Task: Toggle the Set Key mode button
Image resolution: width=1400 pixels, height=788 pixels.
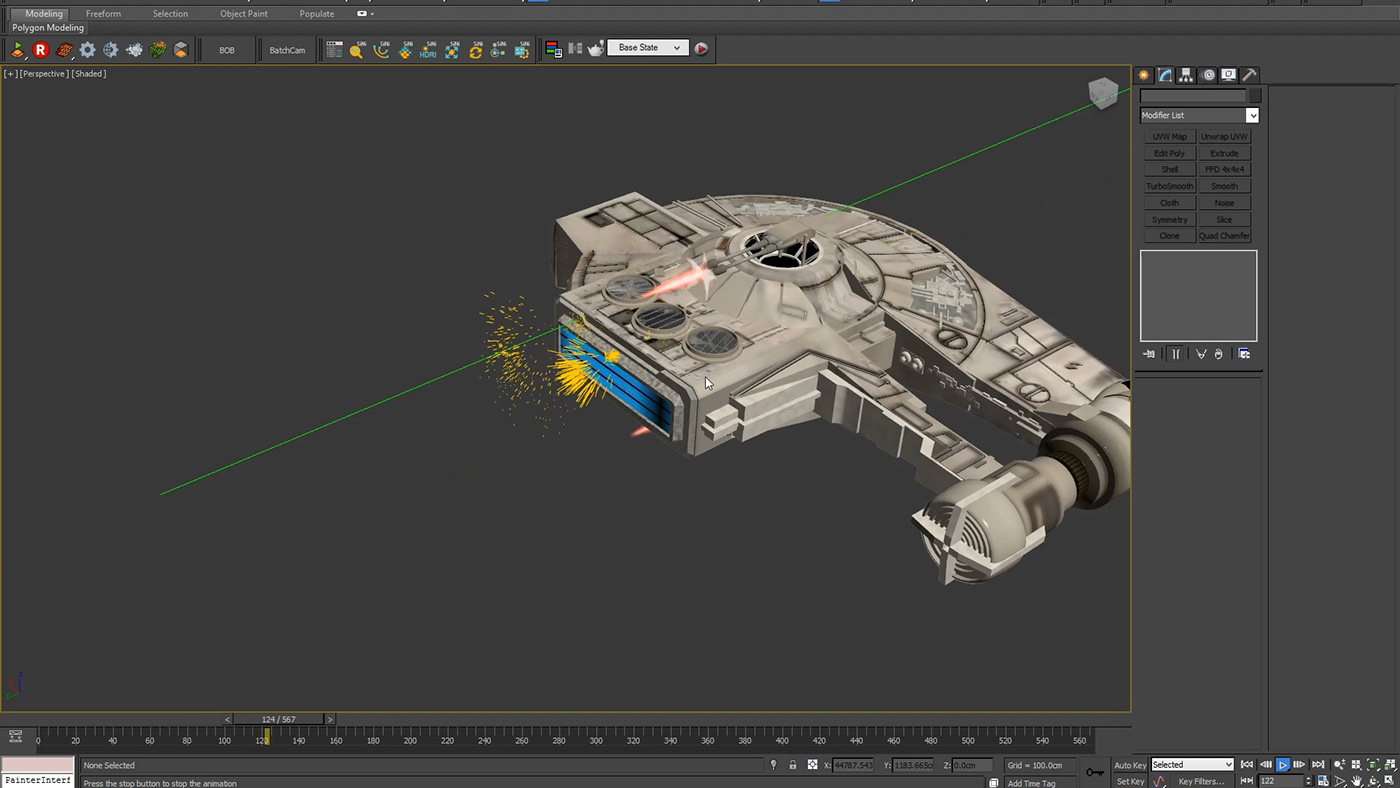Action: [1130, 782]
